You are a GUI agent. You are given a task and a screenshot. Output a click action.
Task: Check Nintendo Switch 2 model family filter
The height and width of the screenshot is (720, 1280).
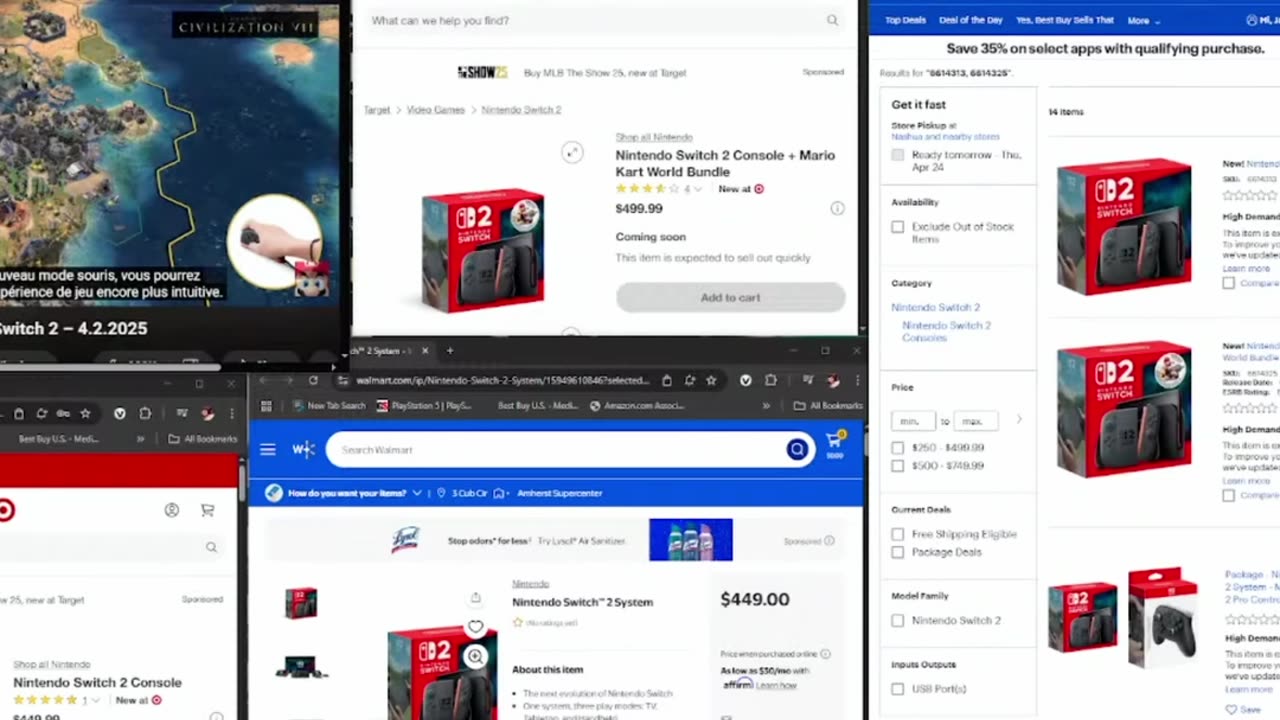point(897,621)
